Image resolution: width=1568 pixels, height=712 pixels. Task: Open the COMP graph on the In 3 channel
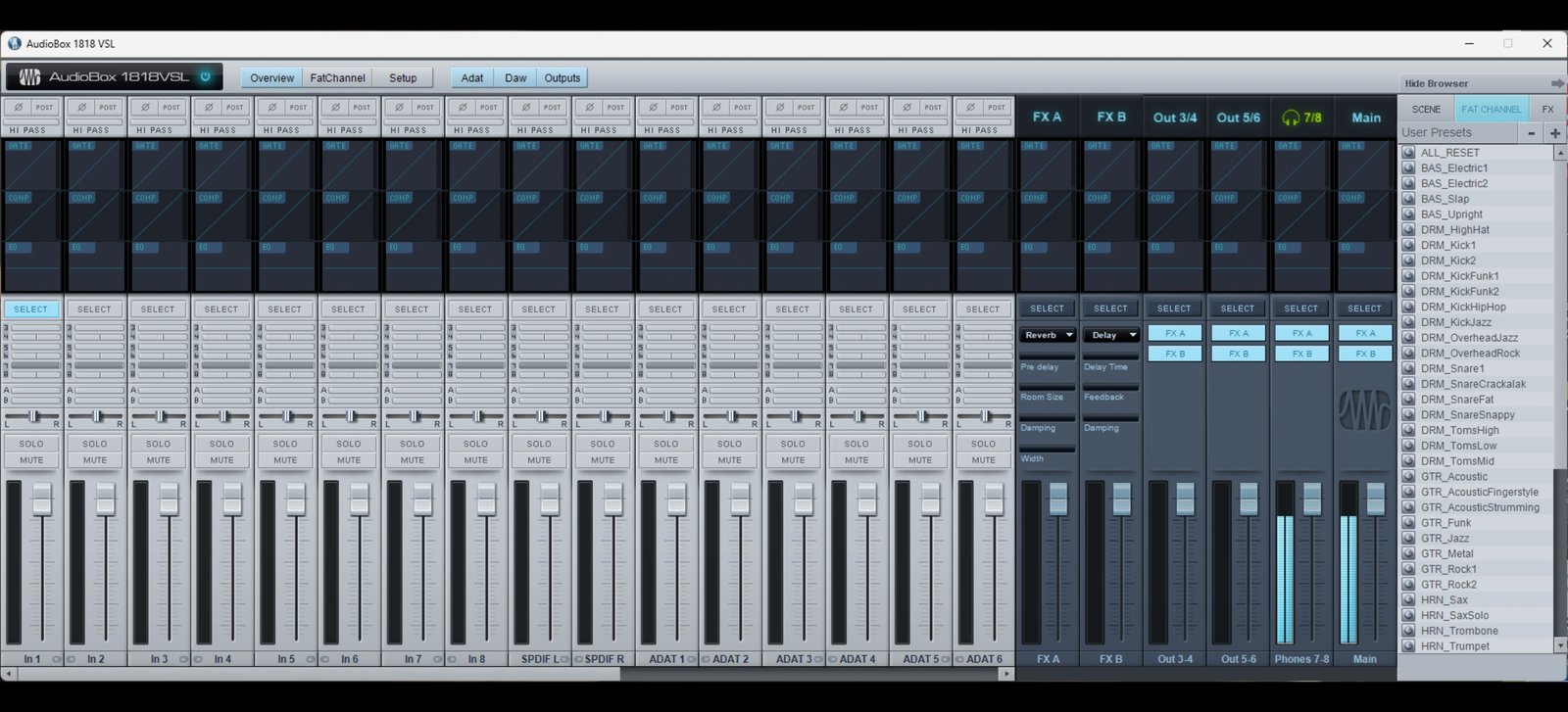(159, 215)
